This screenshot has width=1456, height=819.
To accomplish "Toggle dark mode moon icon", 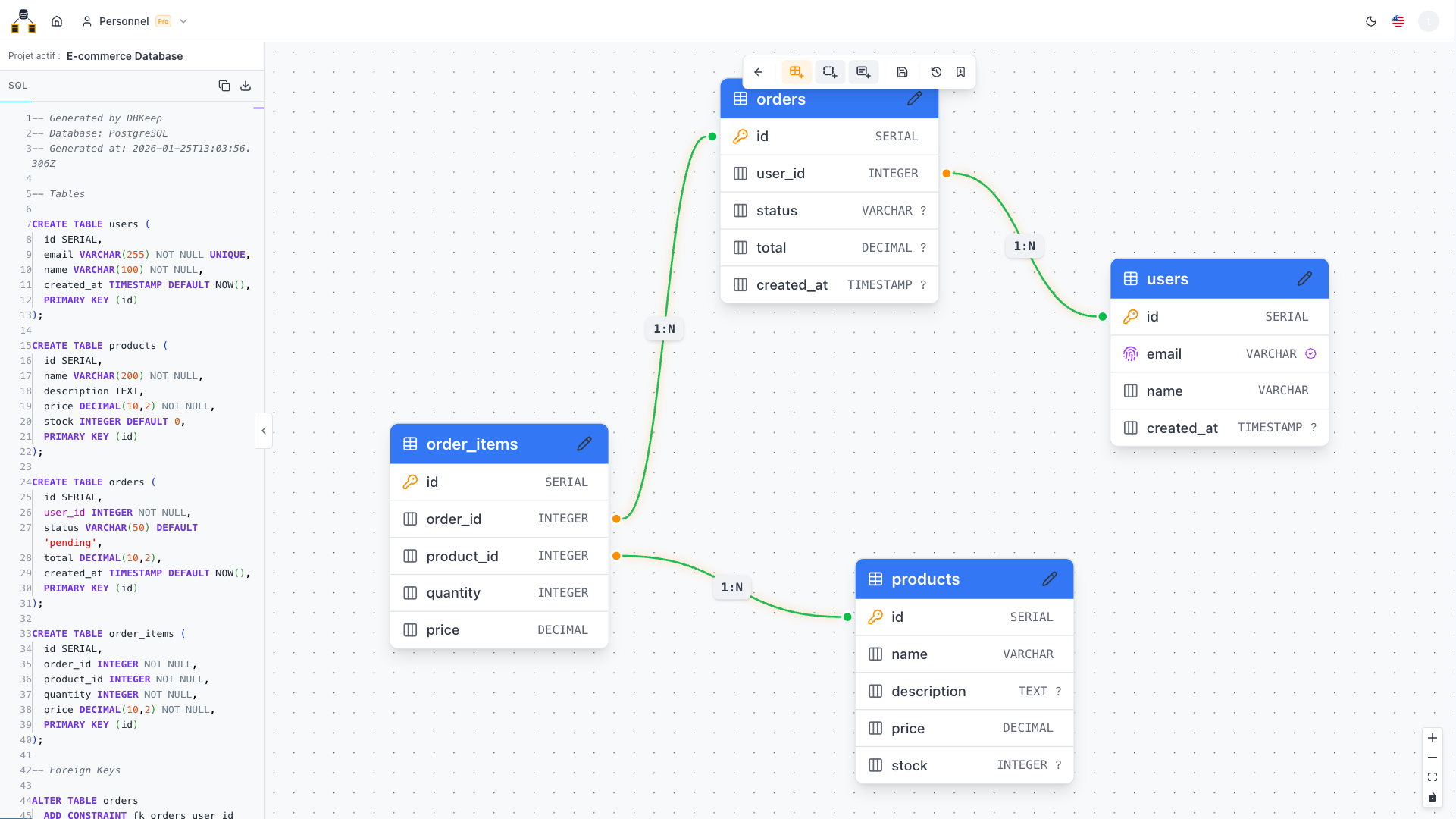I will [x=1371, y=21].
